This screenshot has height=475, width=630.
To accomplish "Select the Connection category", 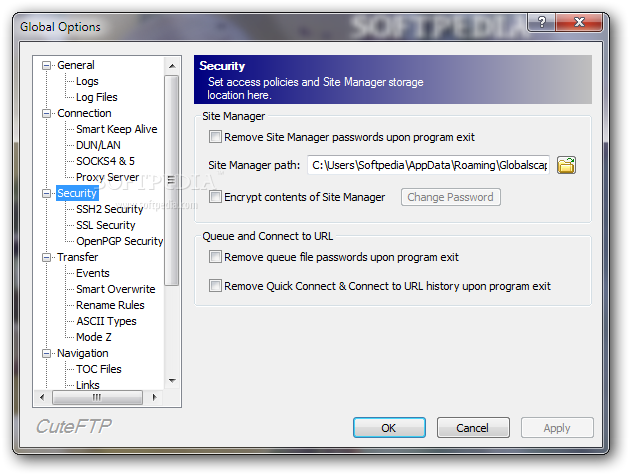I will pyautogui.click(x=84, y=113).
